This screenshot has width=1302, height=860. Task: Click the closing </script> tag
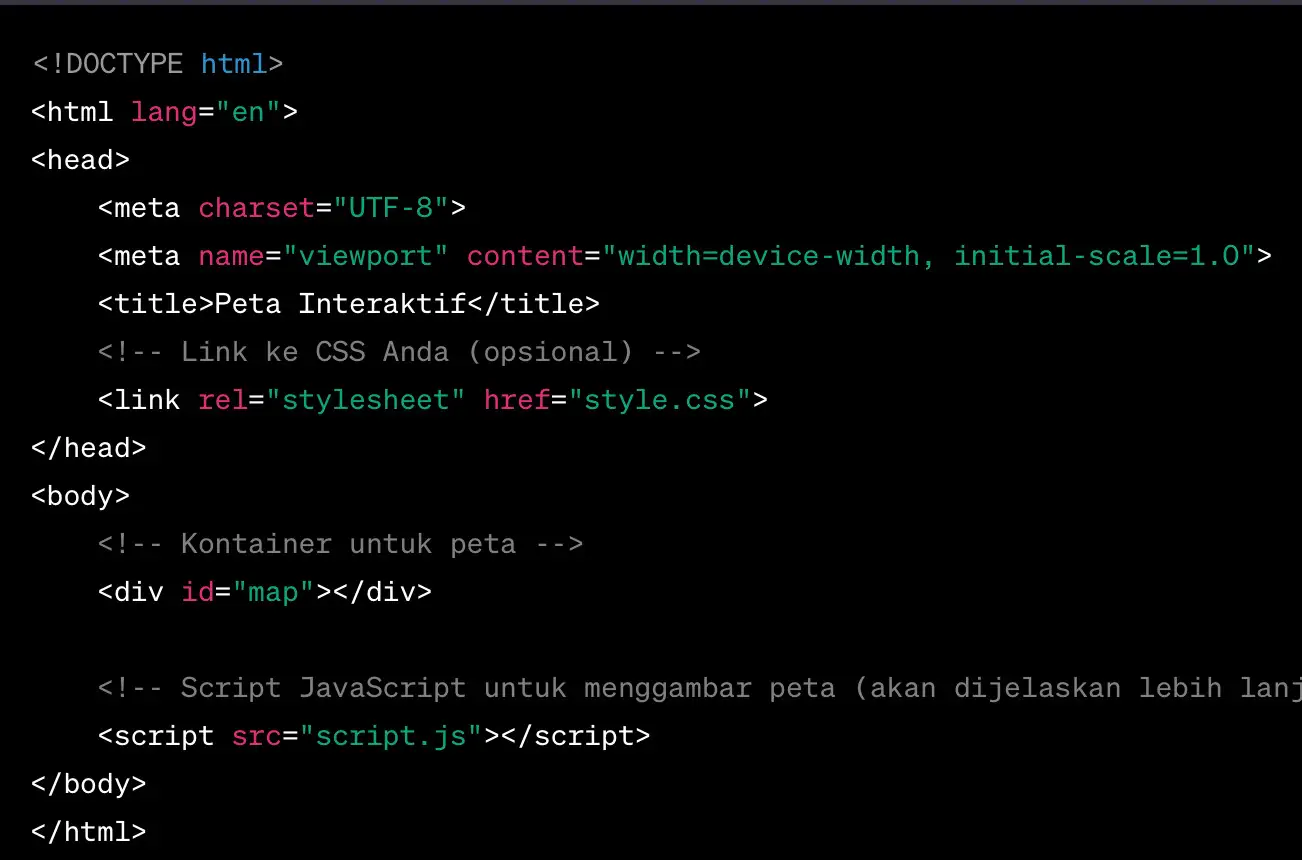point(576,736)
